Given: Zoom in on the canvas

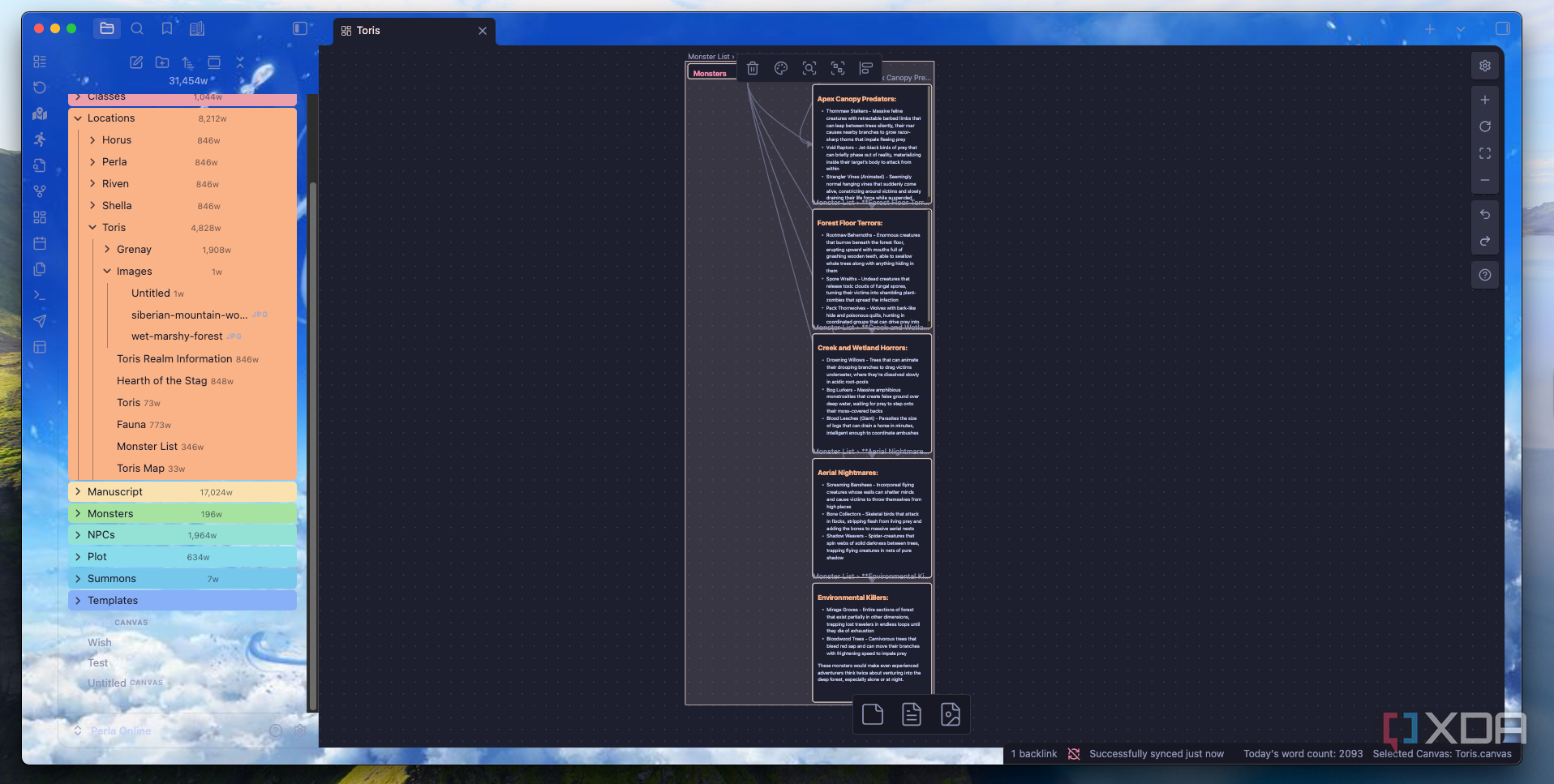Looking at the screenshot, I should pos(1485,100).
